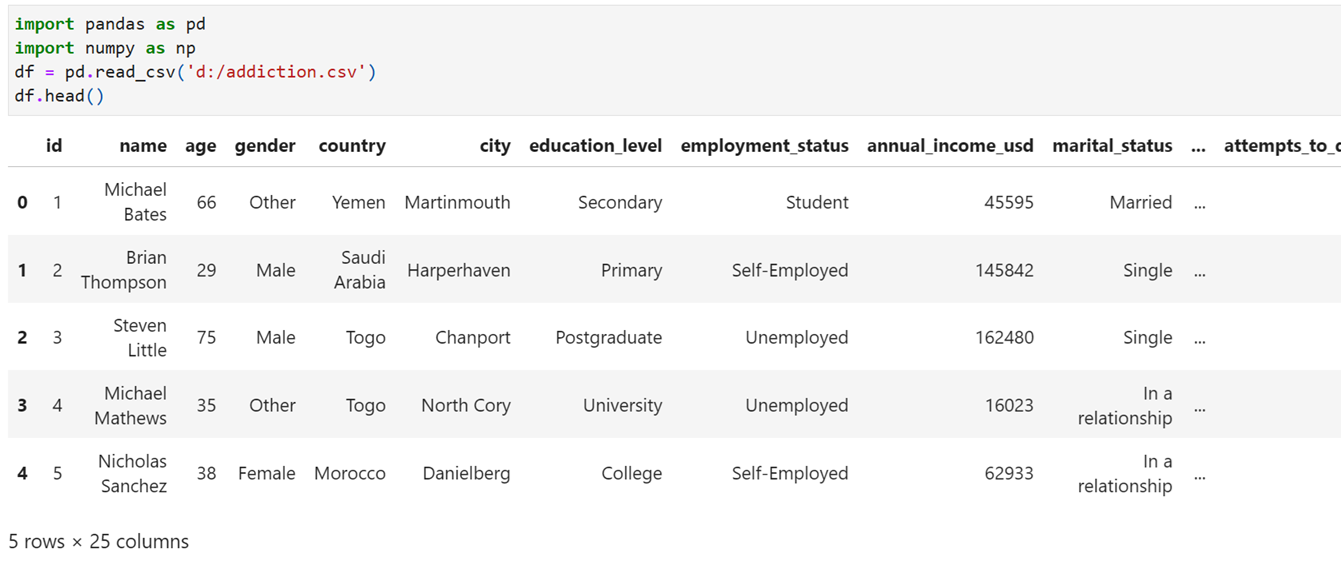Screen dimensions: 1341x561
Task: Select the 'id' column header
Action: coord(54,146)
